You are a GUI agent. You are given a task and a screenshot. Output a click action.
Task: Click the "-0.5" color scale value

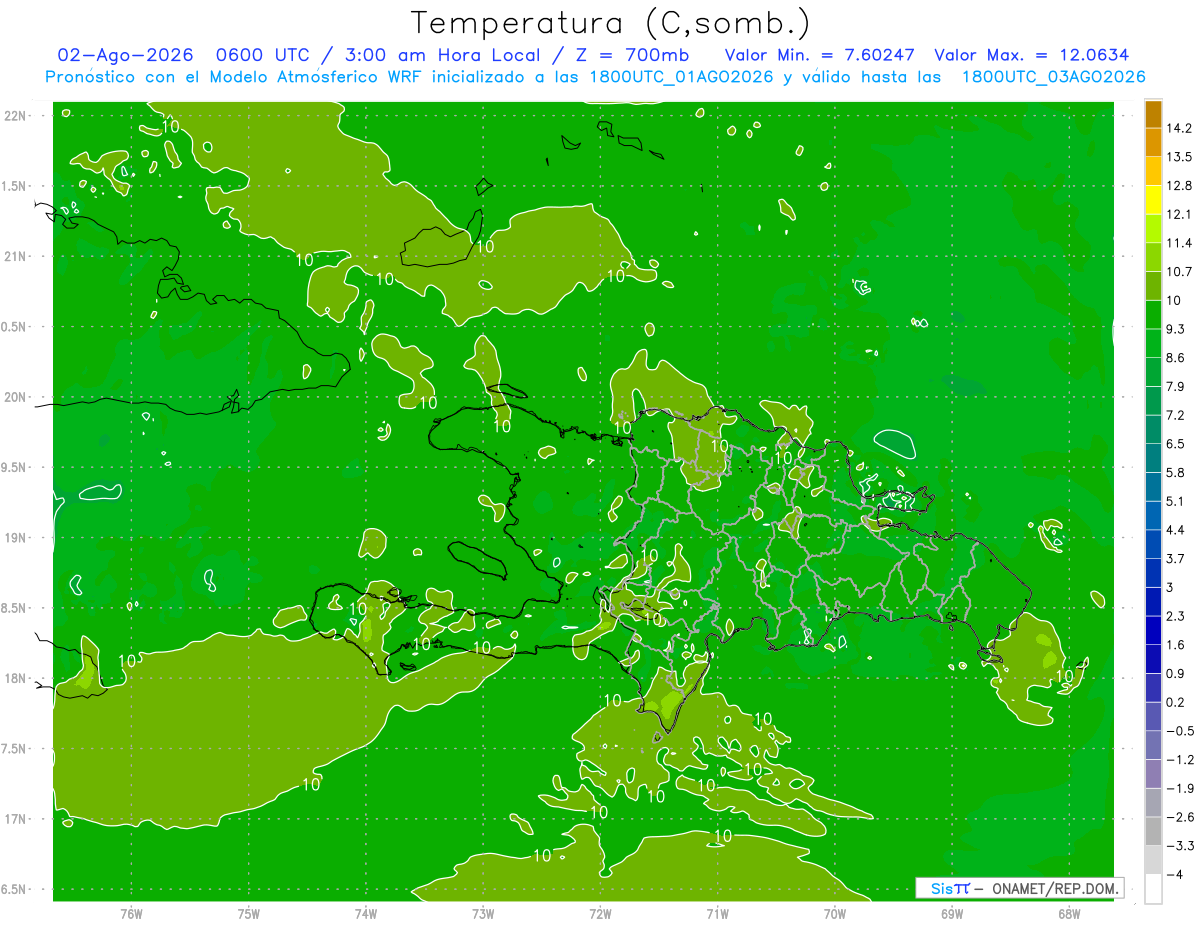pyautogui.click(x=1179, y=732)
